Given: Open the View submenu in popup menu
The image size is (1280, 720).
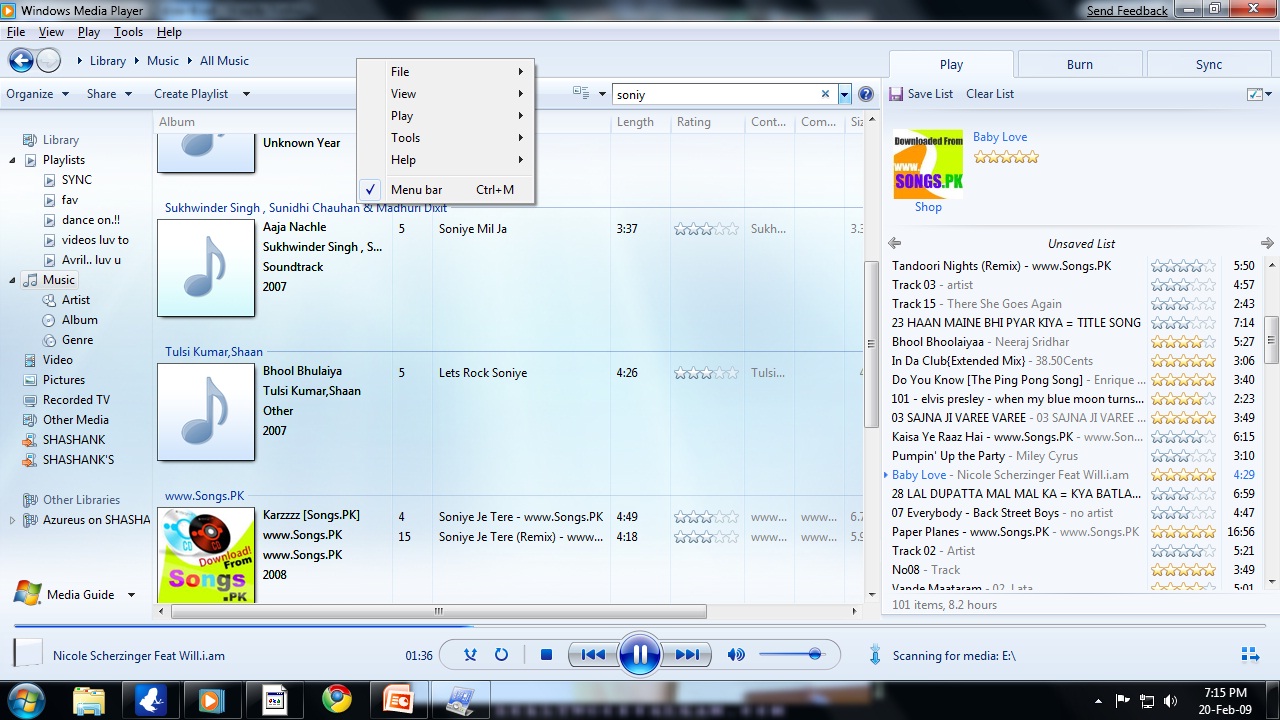Looking at the screenshot, I should (446, 94).
